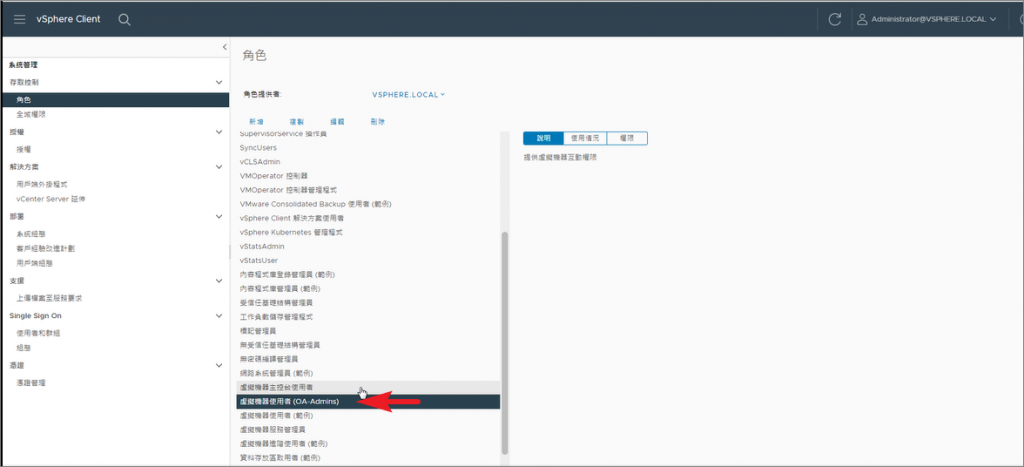This screenshot has width=1024, height=467.
Task: Click the 編輯 role button
Action: coord(337,122)
